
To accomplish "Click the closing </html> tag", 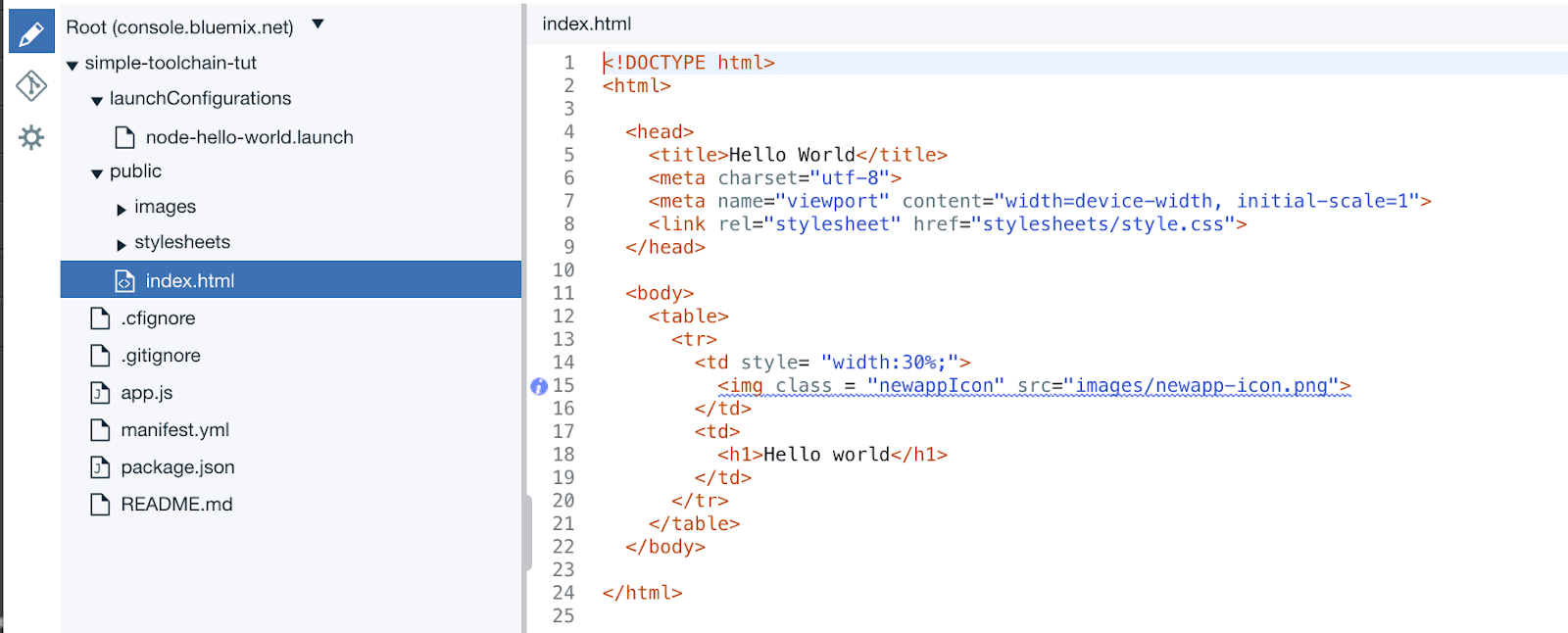I will 642,593.
